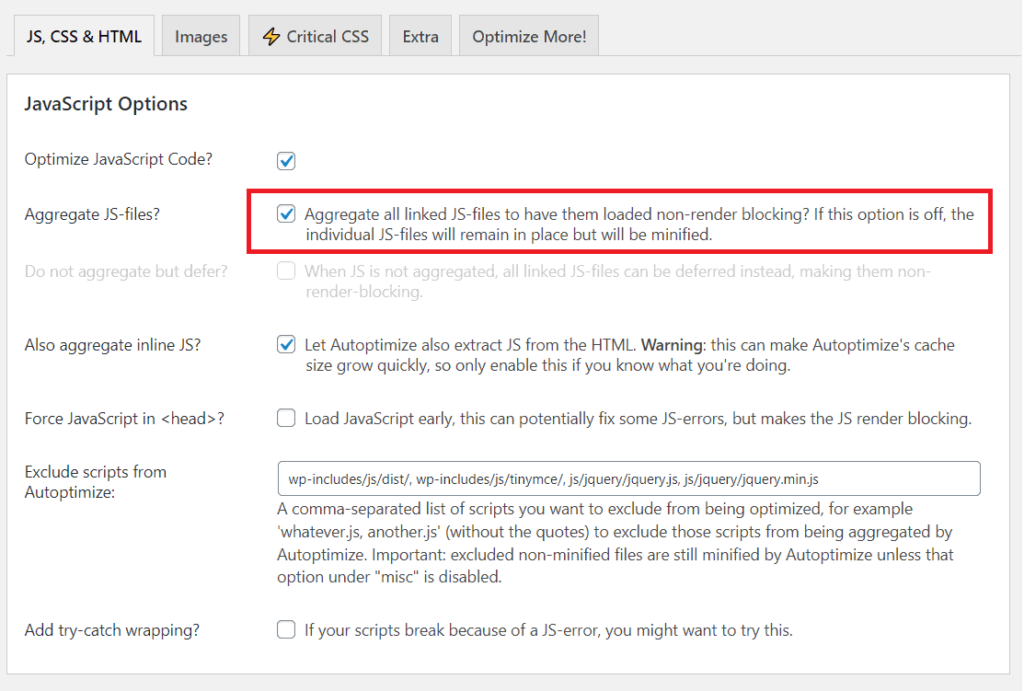
Task: Click the JavaScript Options heading
Action: [106, 104]
